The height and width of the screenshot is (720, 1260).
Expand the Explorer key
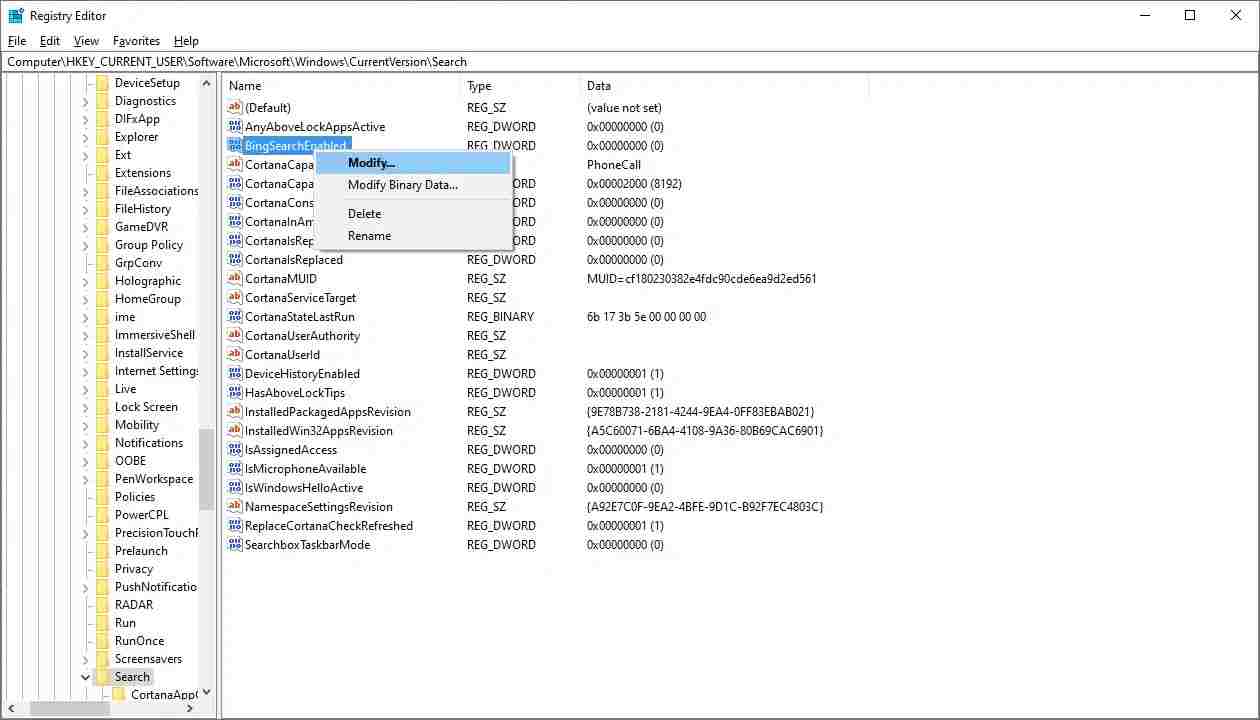(x=85, y=137)
